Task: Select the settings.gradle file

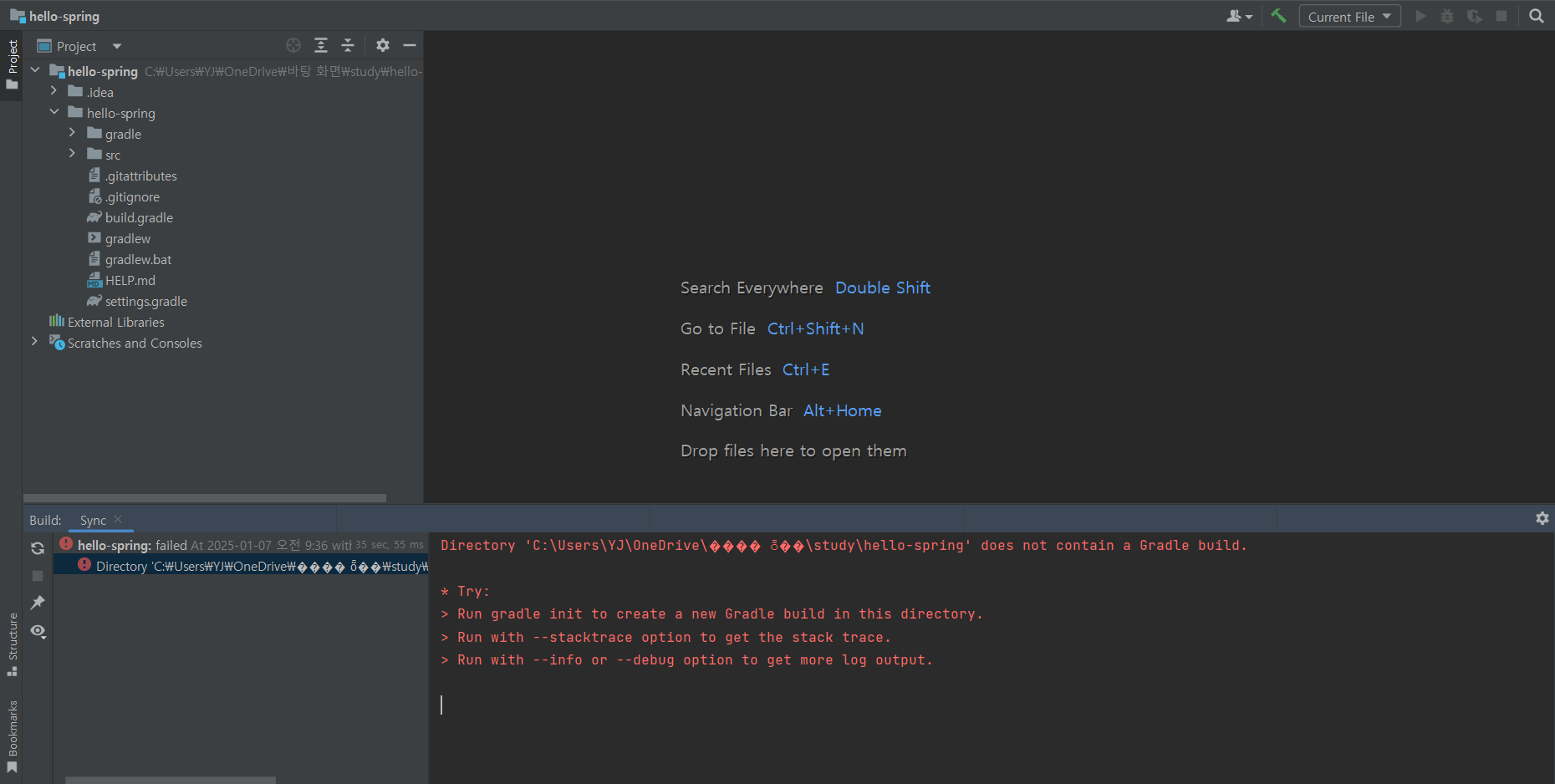Action: 146,301
